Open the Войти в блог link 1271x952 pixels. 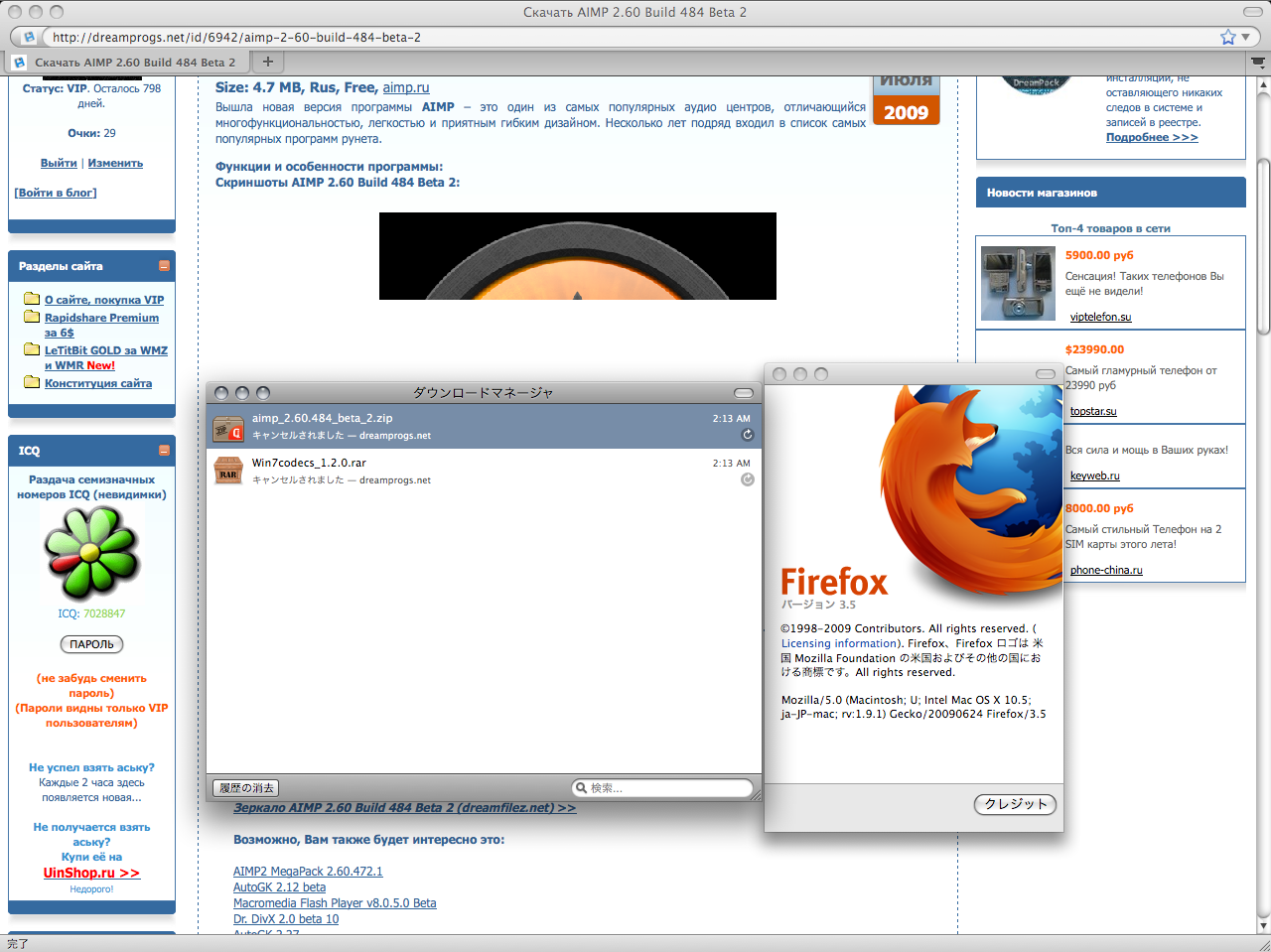tap(56, 193)
